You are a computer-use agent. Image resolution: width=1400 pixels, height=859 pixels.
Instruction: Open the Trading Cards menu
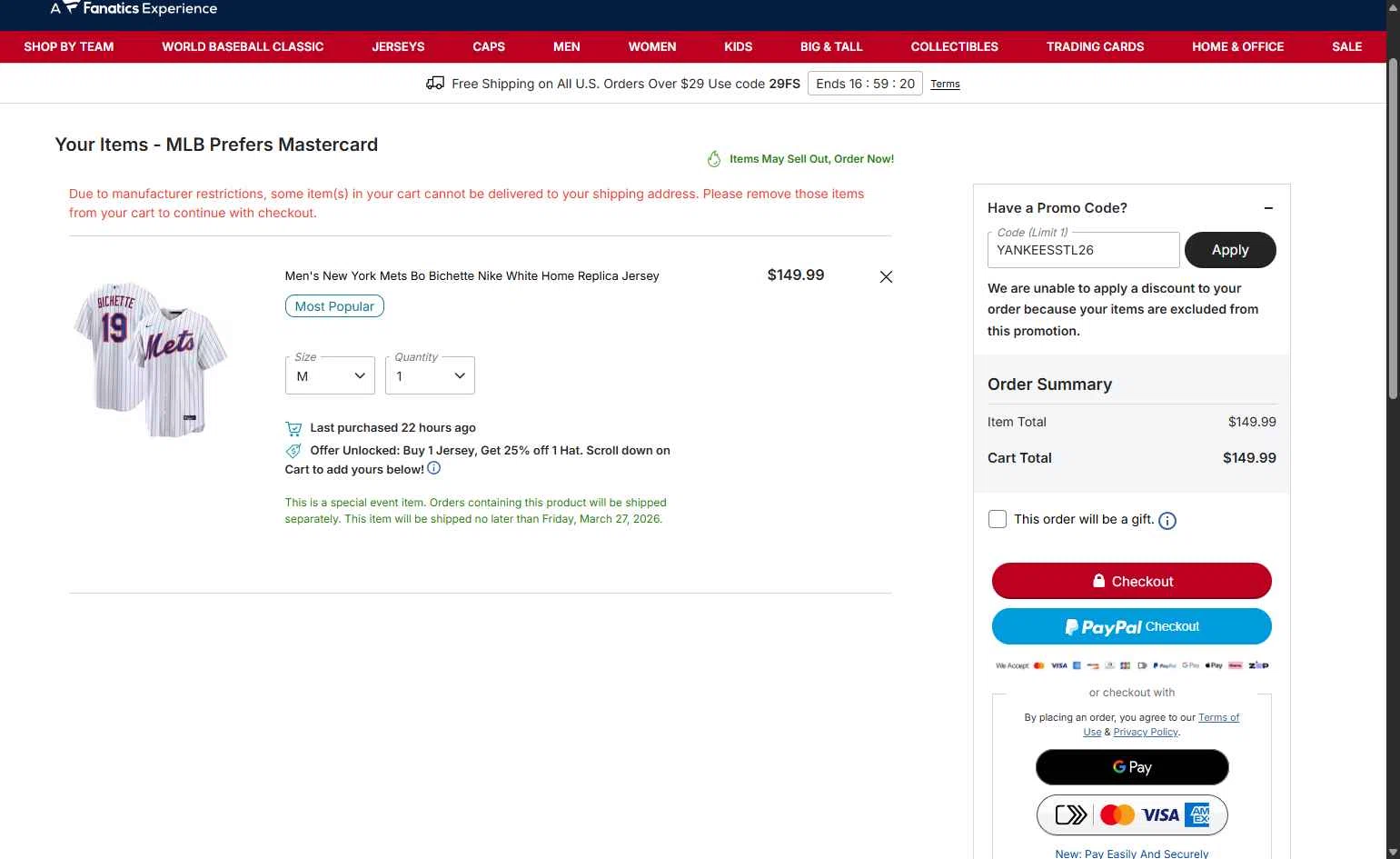tap(1095, 46)
